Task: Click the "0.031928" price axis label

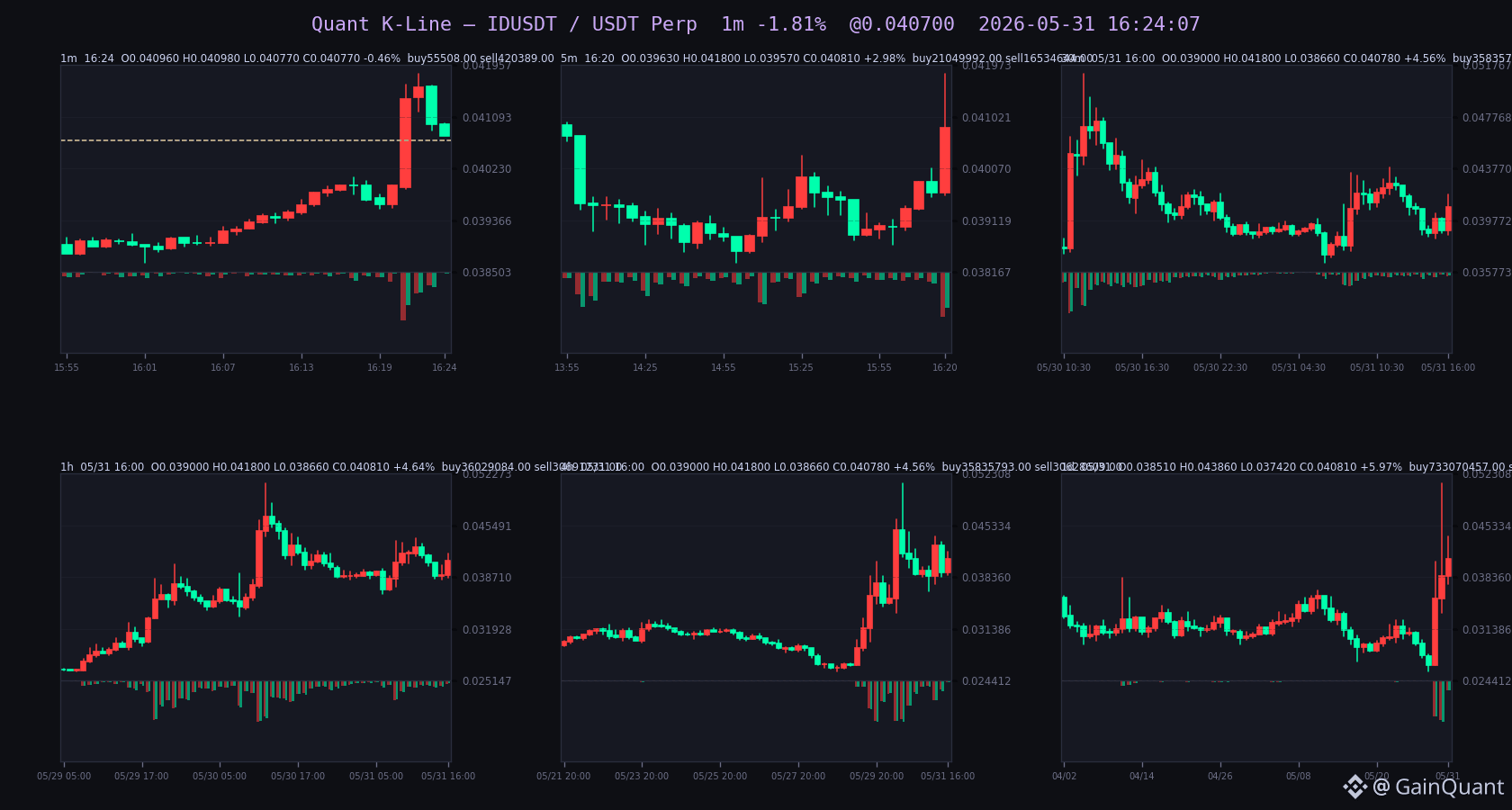Action: [x=487, y=630]
